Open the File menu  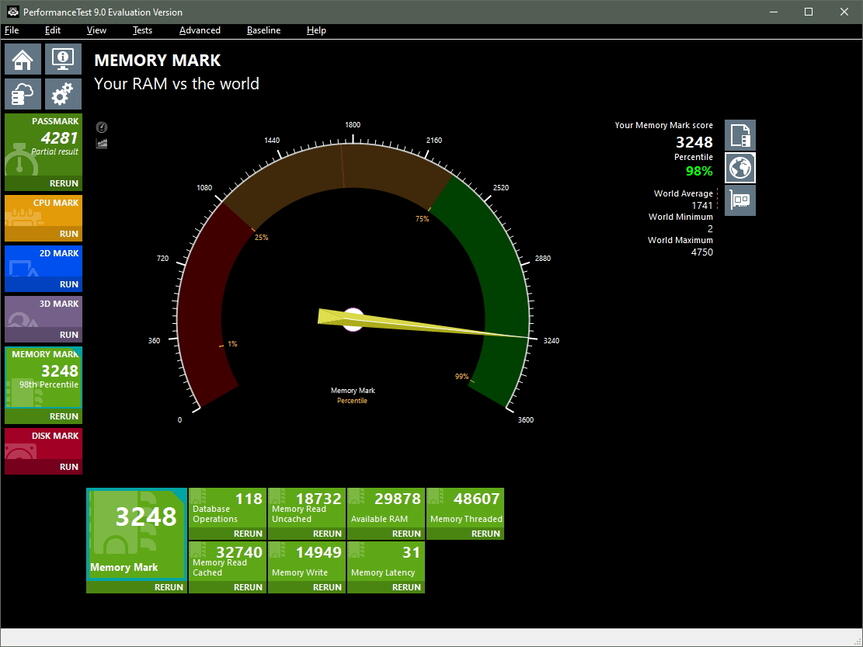[12, 30]
